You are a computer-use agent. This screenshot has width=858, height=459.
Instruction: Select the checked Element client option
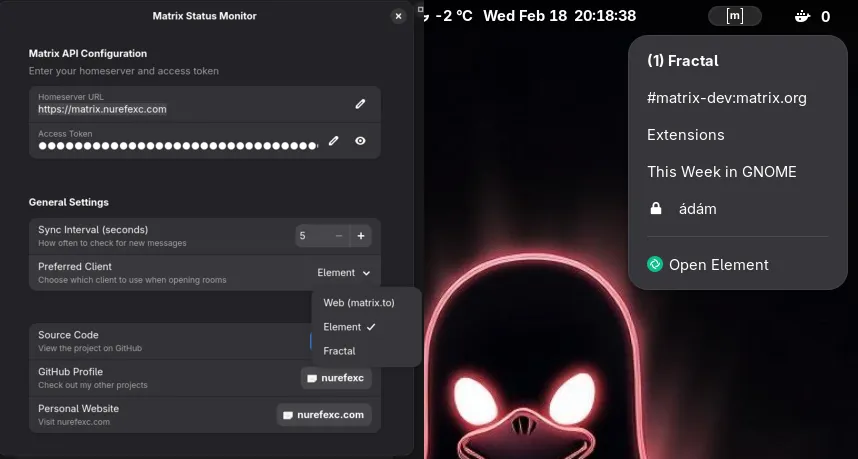click(349, 327)
